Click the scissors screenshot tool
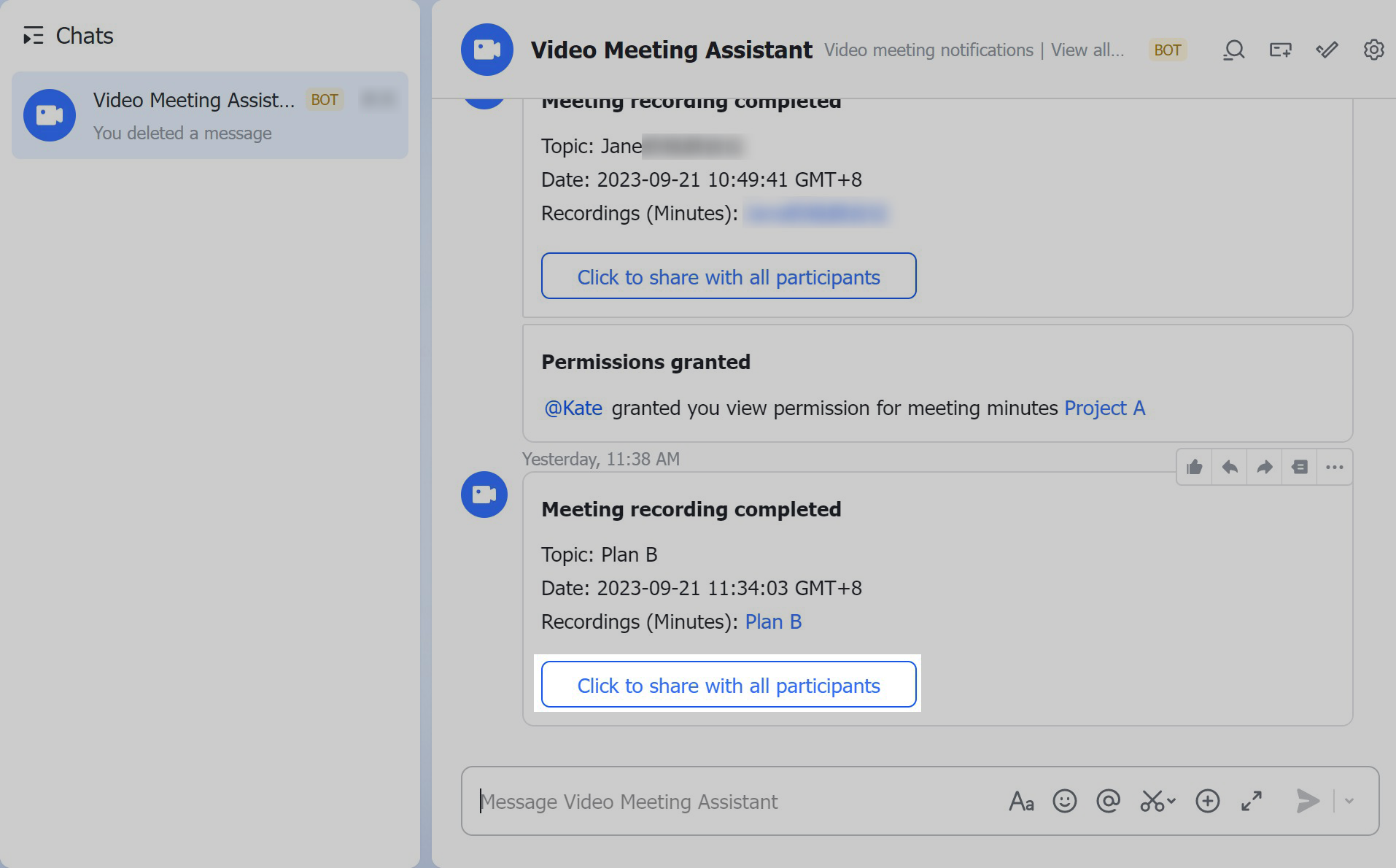 (x=1152, y=801)
